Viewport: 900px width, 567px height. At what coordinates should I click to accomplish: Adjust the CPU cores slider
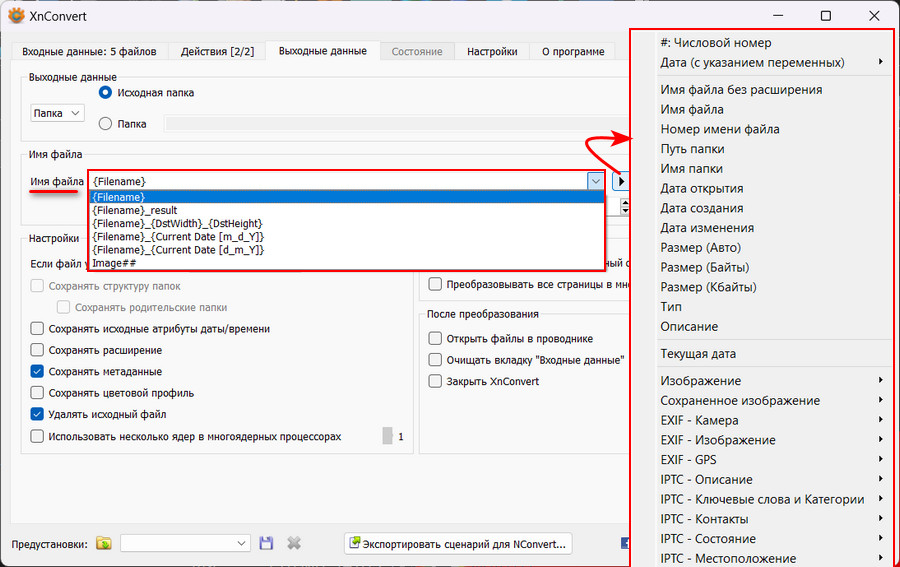[387, 436]
